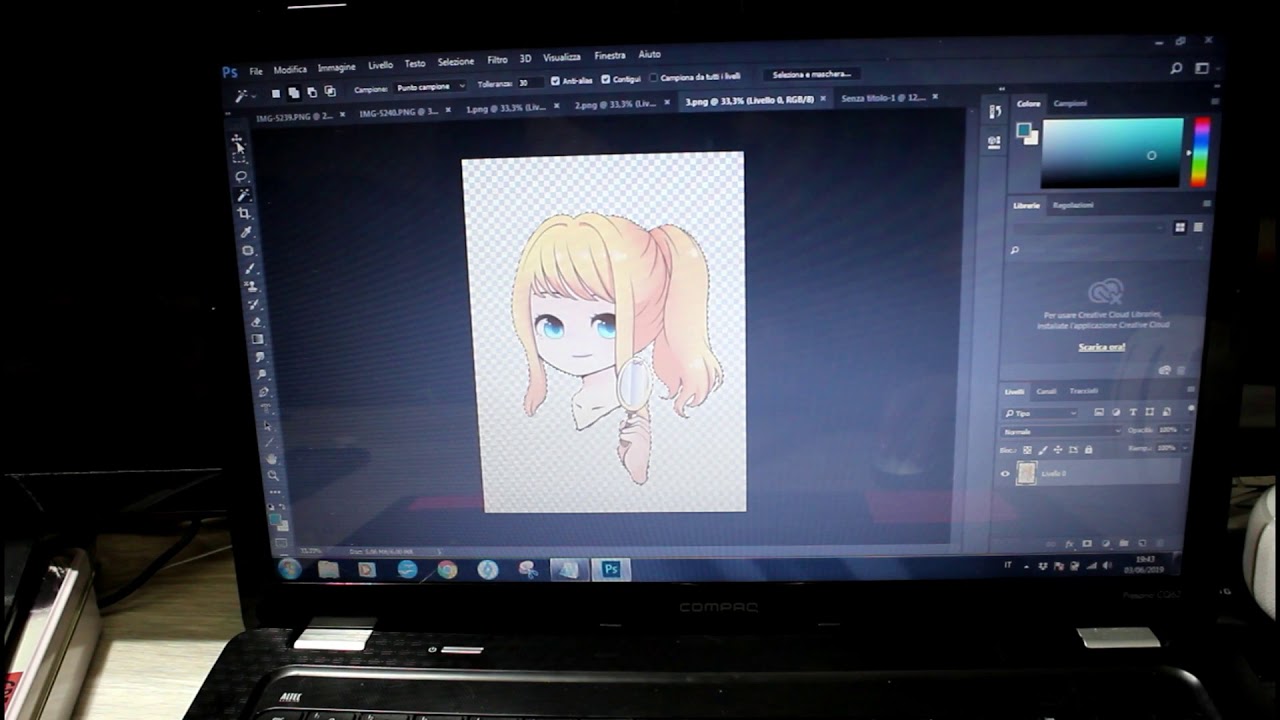Switch to the Canali tab

coord(1046,391)
